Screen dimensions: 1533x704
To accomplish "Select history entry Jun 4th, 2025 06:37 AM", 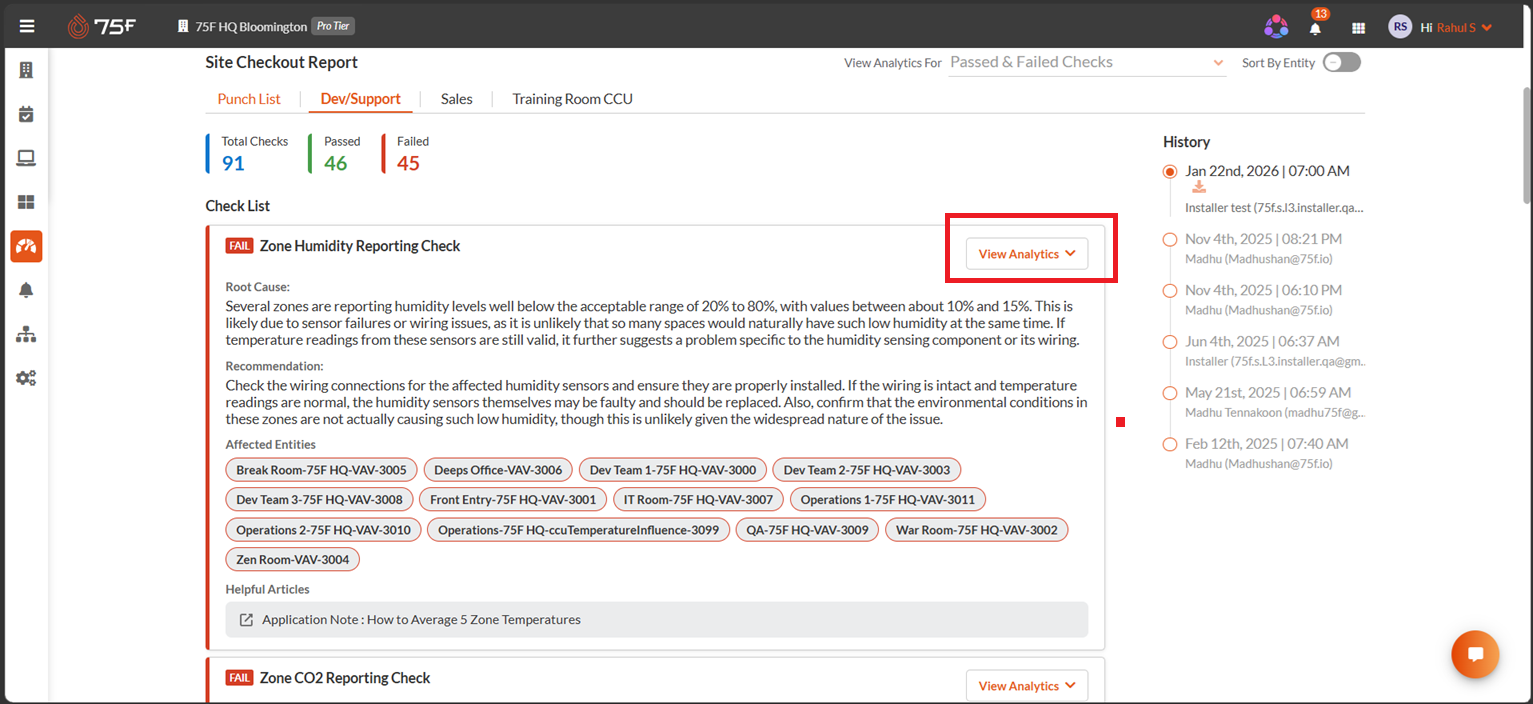I will coord(1261,341).
